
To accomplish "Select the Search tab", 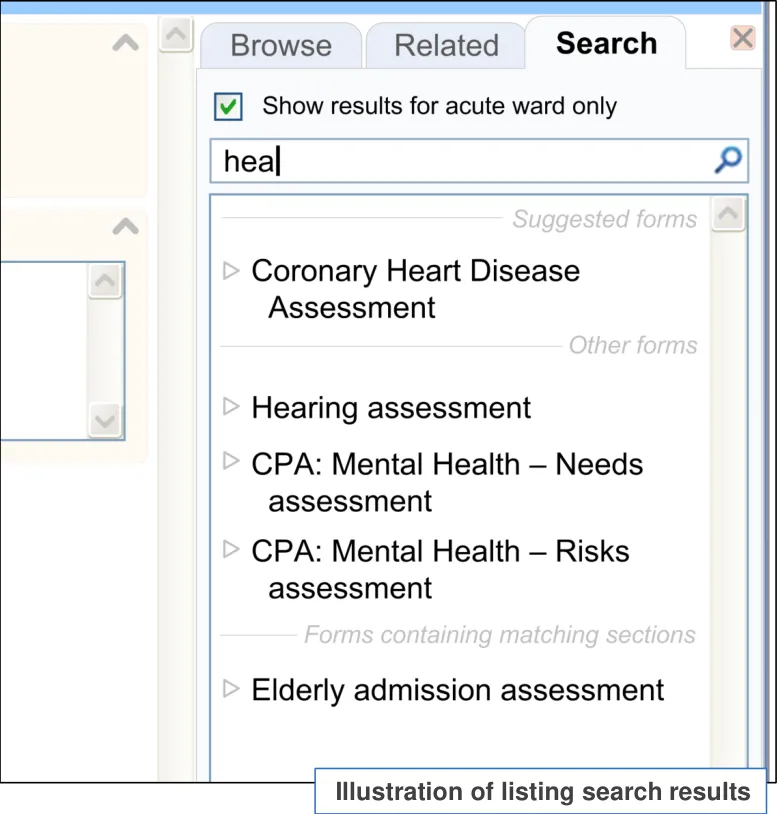I will pyautogui.click(x=606, y=43).
